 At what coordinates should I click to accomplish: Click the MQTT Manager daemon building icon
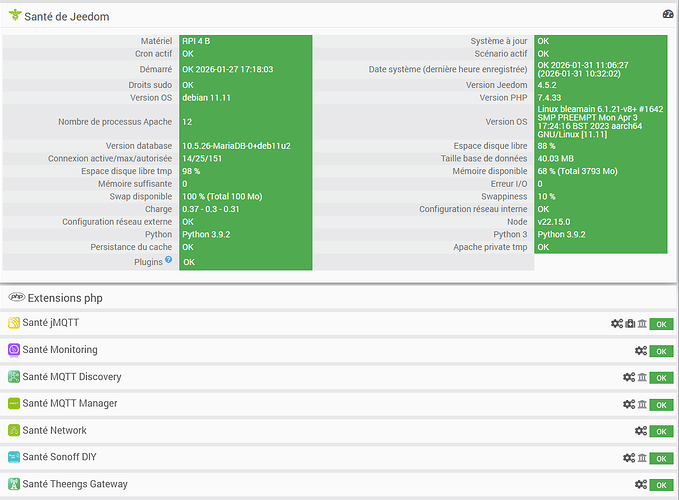pos(642,404)
